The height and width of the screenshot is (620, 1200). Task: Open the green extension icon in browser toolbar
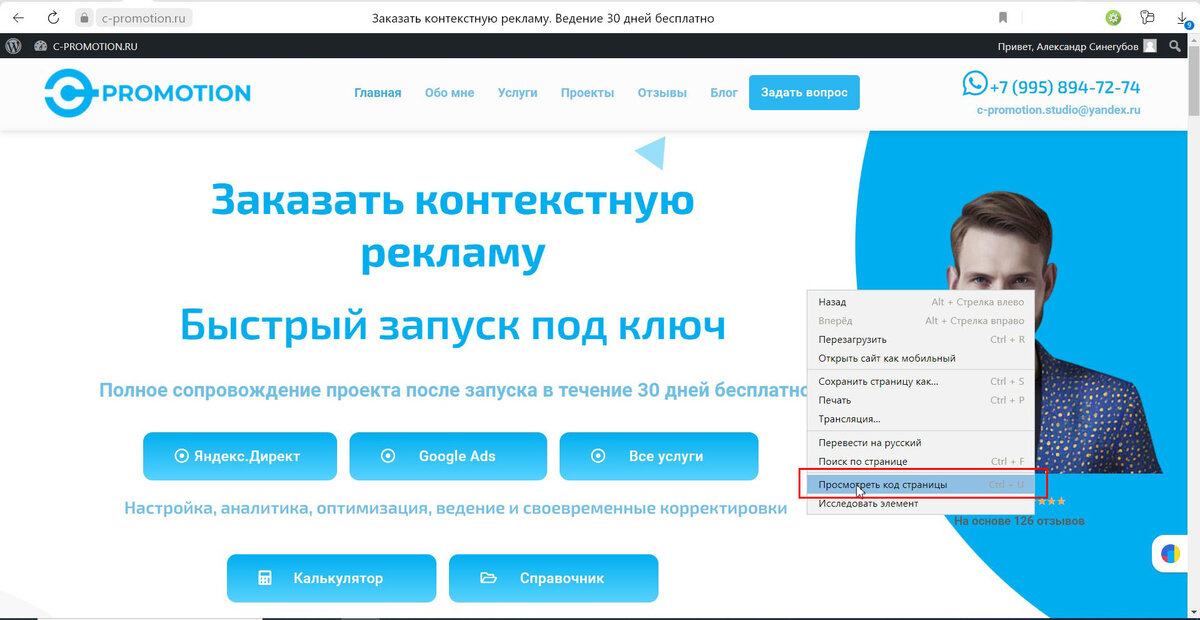[1112, 18]
